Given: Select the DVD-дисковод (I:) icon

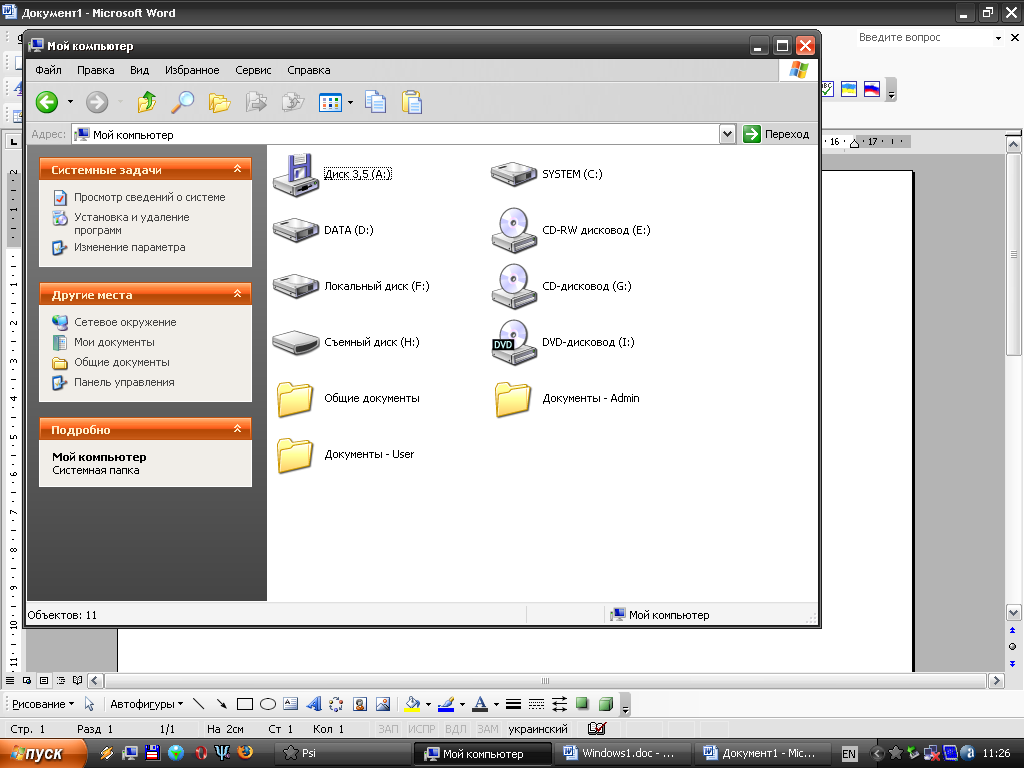Looking at the screenshot, I should [x=514, y=342].
